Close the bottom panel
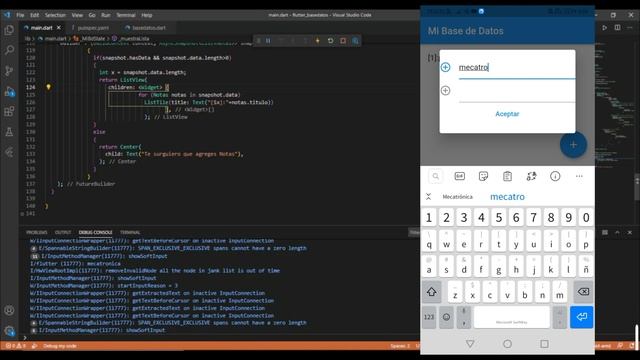 pyautogui.click(x=630, y=232)
